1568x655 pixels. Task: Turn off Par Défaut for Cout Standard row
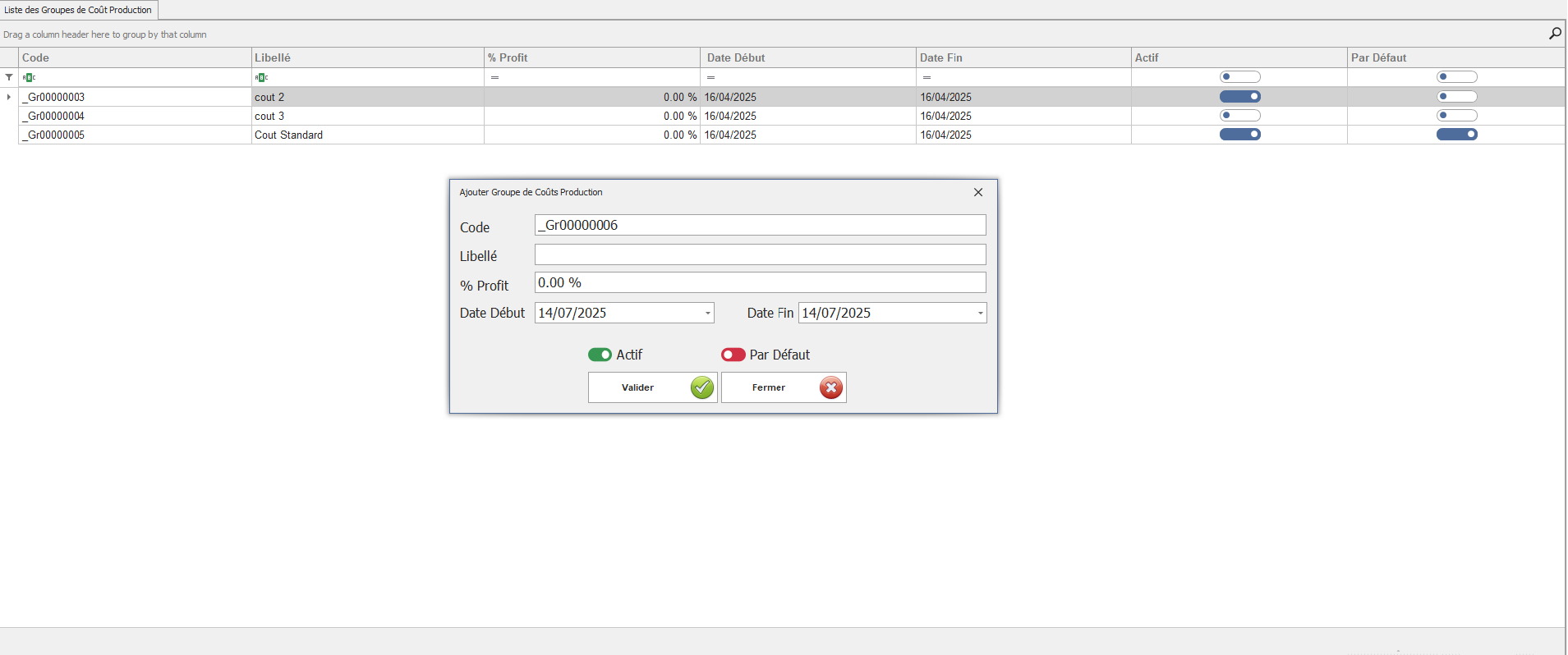1456,135
